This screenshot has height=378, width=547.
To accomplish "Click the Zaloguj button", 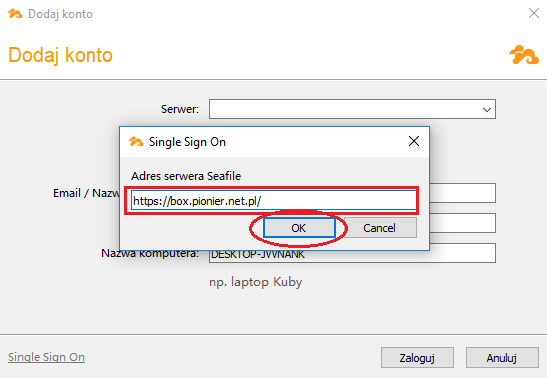I will (x=417, y=358).
